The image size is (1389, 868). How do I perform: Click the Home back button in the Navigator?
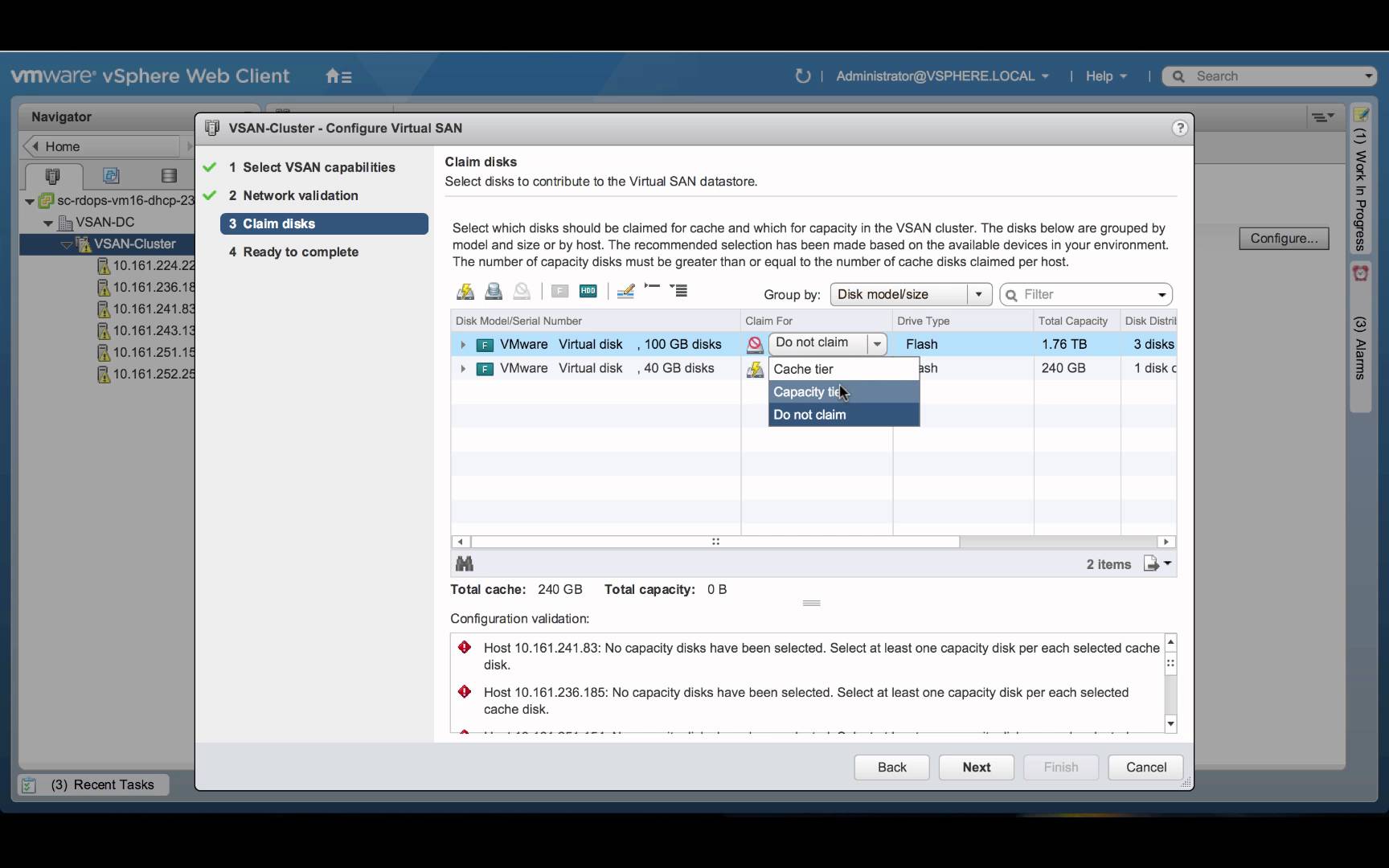pyautogui.click(x=103, y=146)
